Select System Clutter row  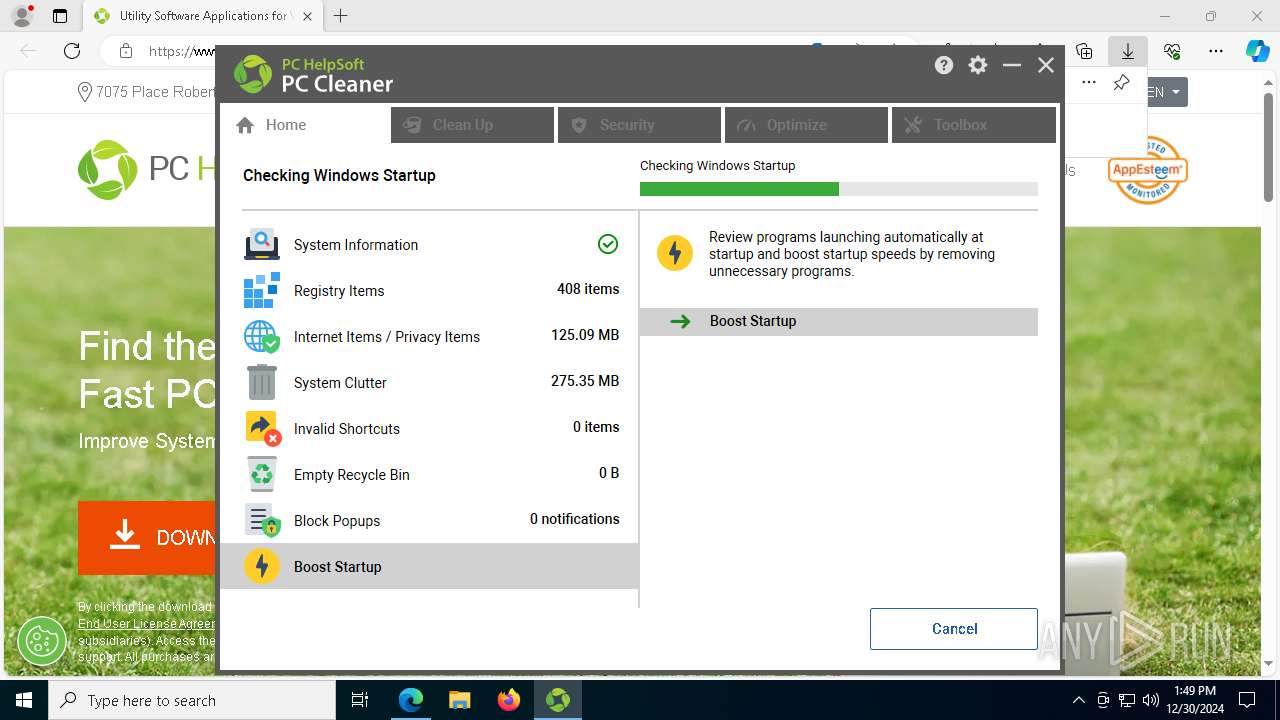coord(429,382)
